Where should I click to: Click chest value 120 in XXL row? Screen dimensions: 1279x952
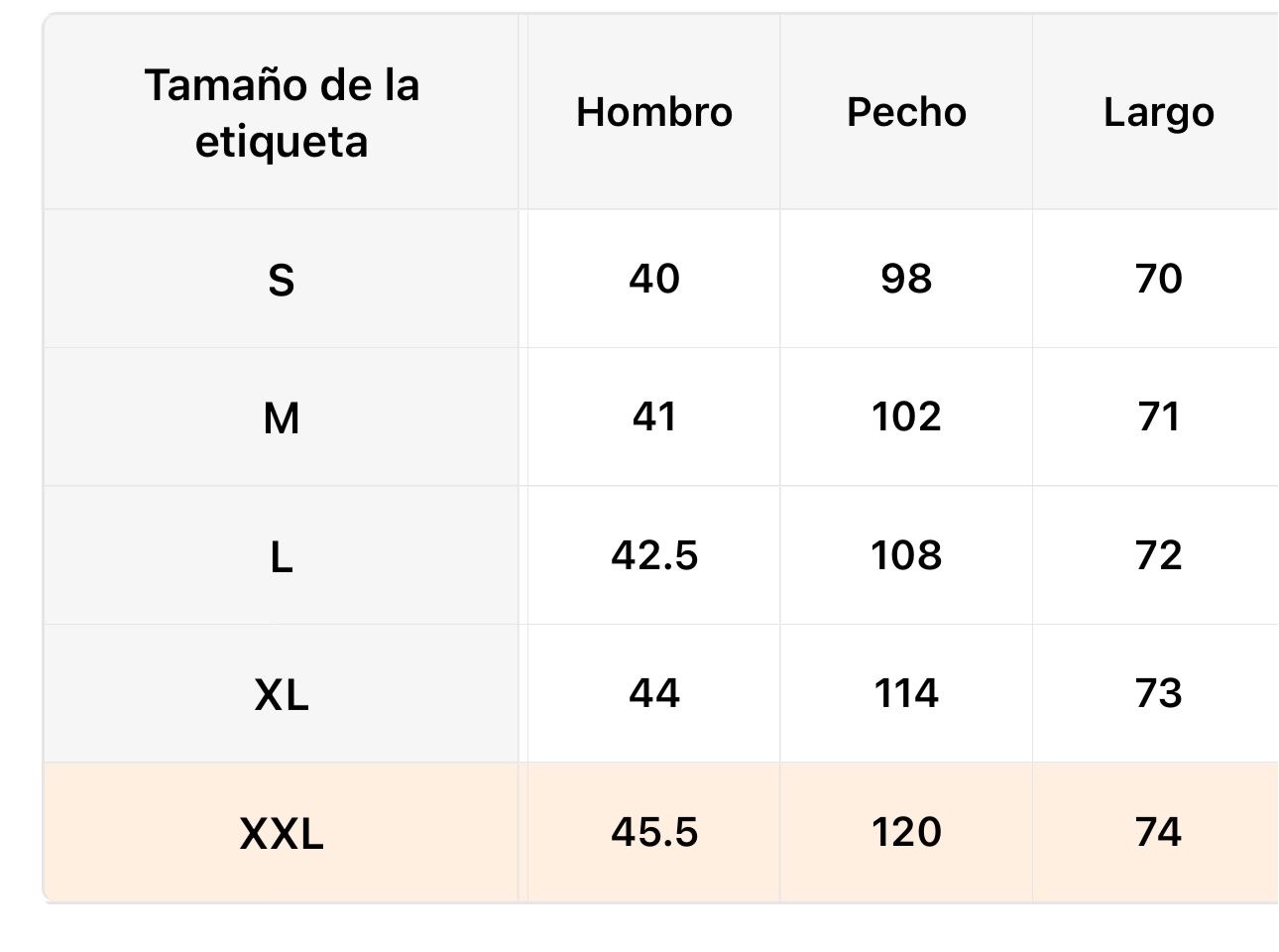(x=906, y=832)
